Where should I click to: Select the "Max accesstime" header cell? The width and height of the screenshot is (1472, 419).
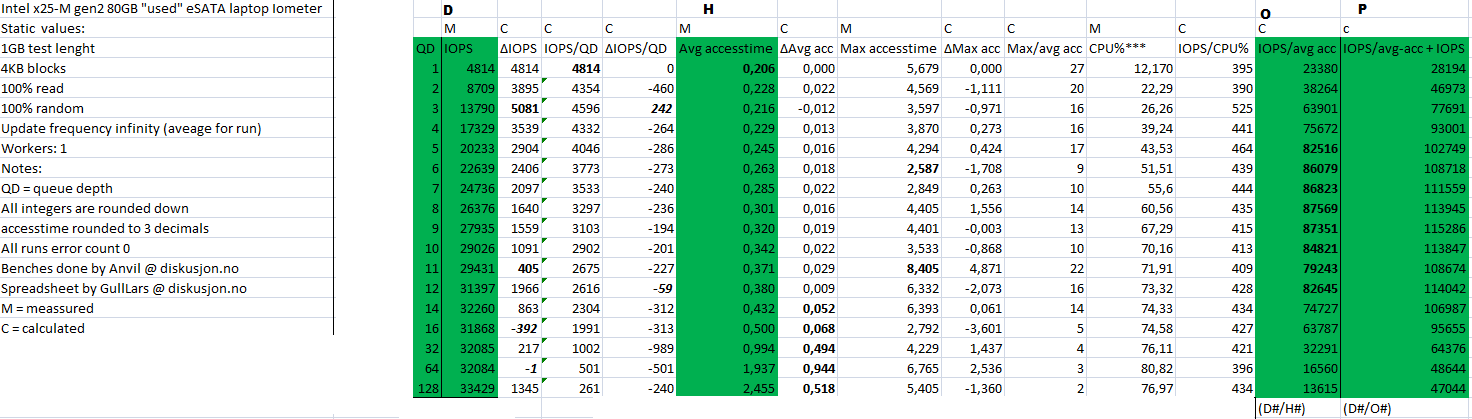(x=889, y=48)
